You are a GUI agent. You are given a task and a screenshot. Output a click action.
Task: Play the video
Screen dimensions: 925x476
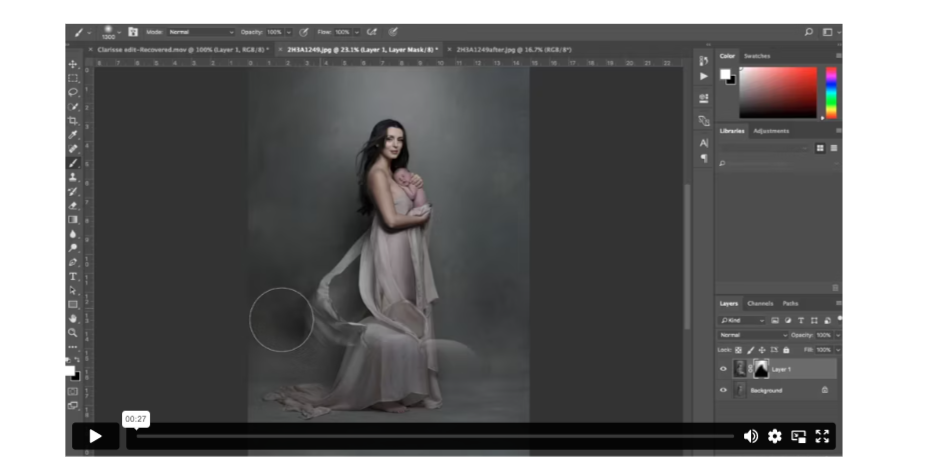point(95,436)
